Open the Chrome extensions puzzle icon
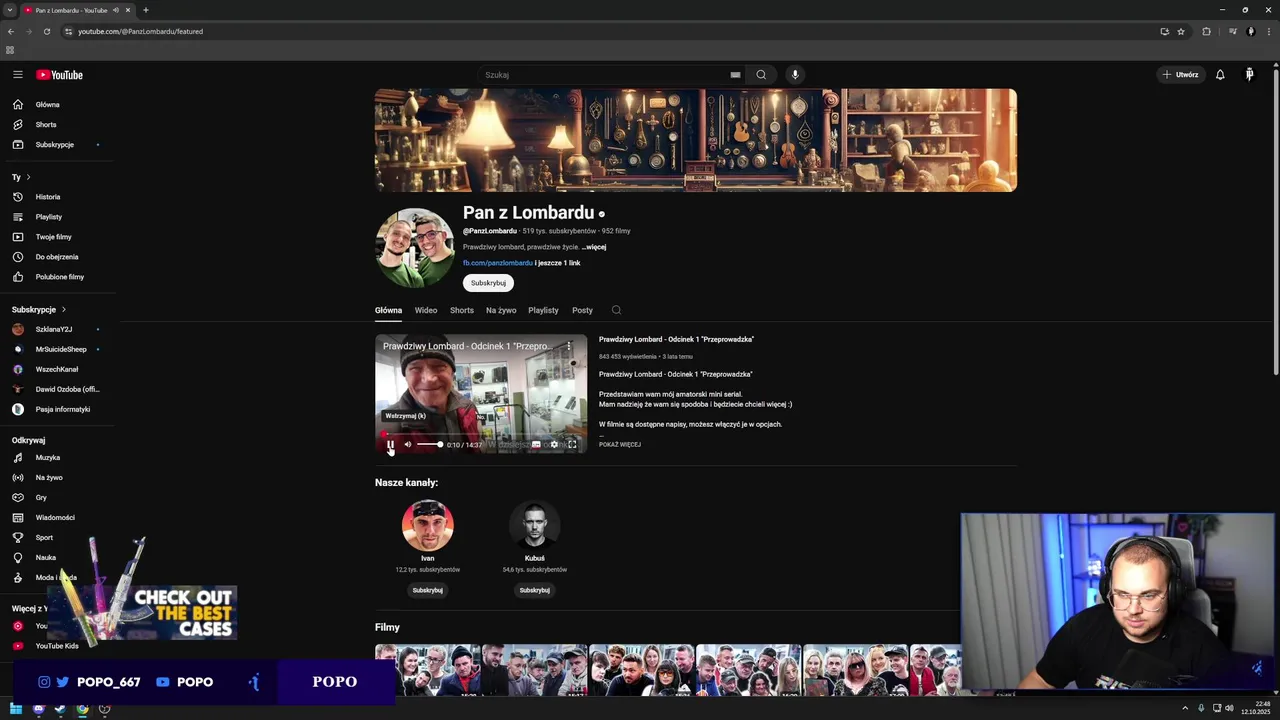1280x720 pixels. click(1206, 31)
